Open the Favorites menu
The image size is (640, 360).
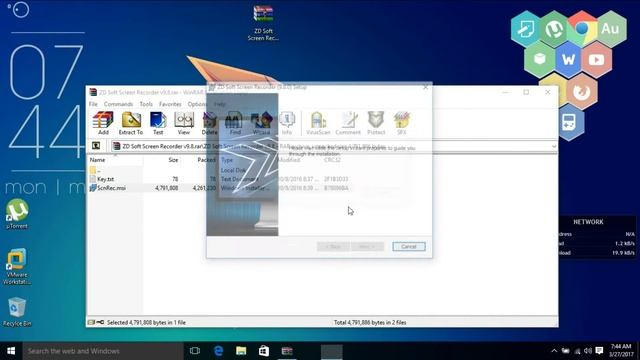(x=170, y=104)
